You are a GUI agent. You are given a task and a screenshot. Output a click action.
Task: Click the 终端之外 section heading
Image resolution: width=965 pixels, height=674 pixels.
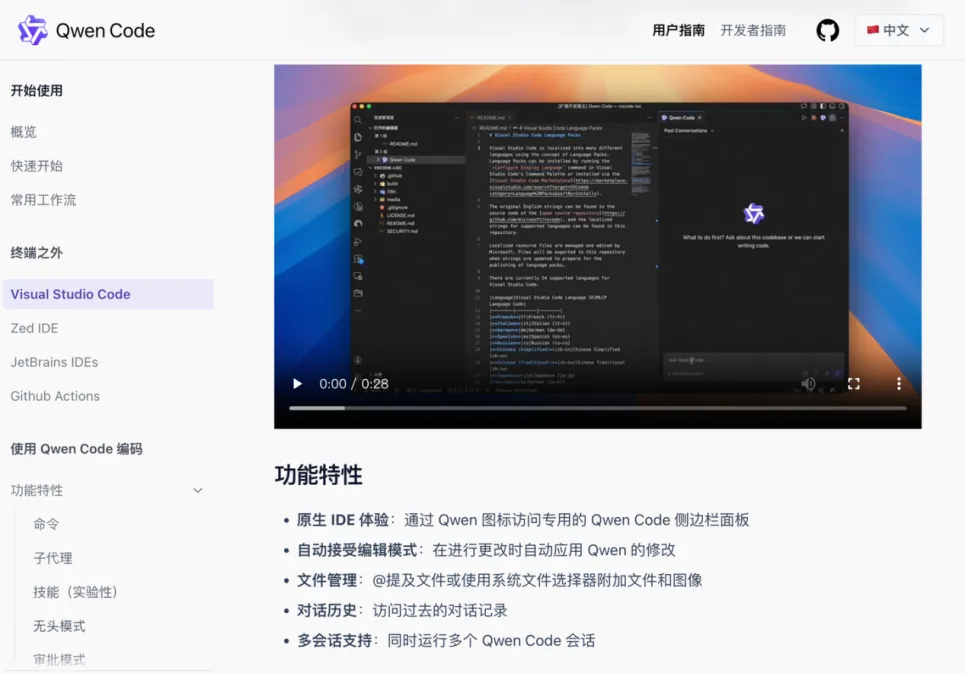click(36, 253)
